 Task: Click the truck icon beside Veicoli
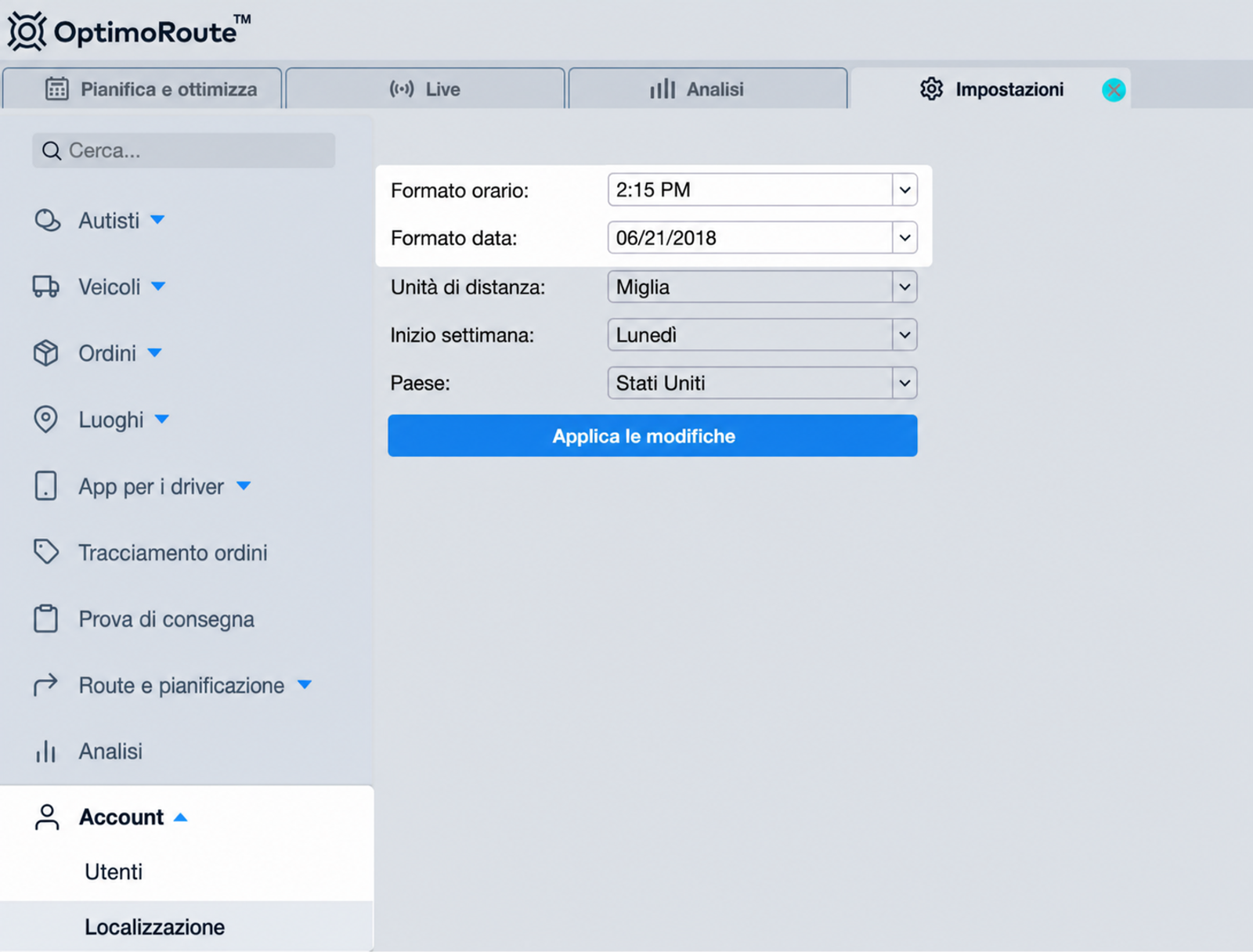click(x=45, y=287)
